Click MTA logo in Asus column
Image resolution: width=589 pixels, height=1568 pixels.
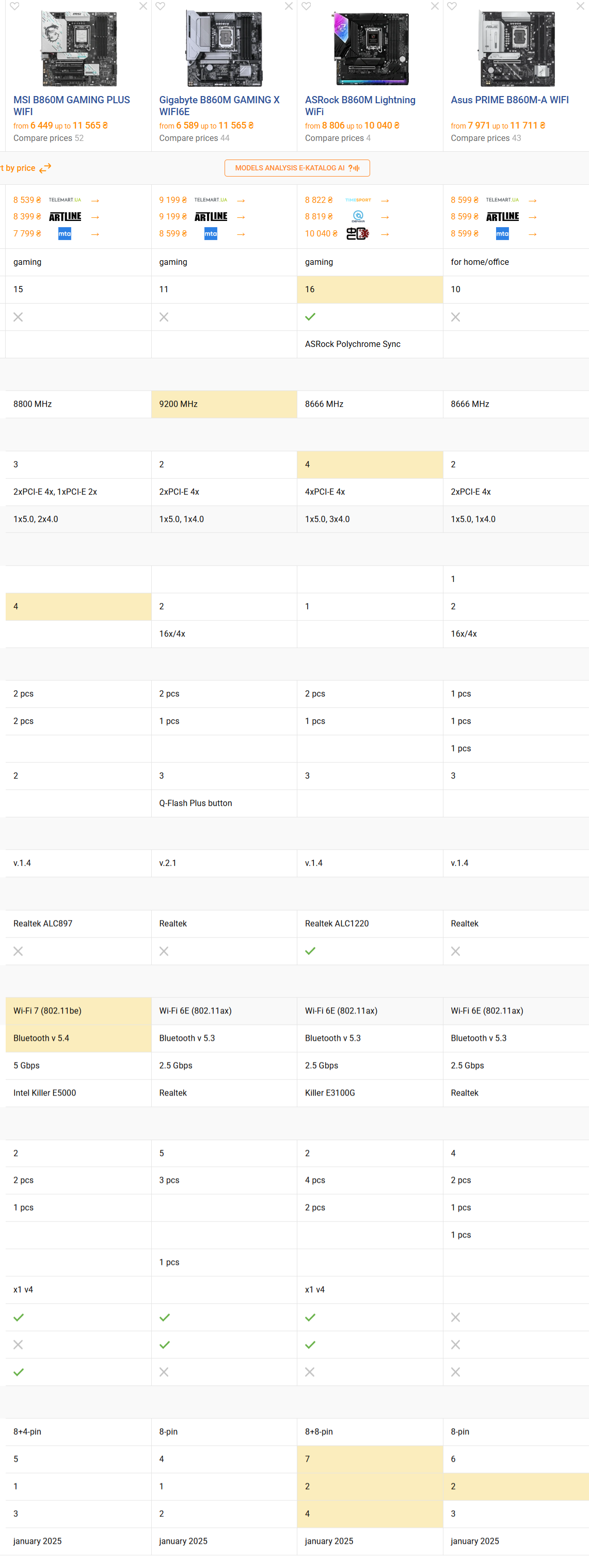tap(502, 234)
